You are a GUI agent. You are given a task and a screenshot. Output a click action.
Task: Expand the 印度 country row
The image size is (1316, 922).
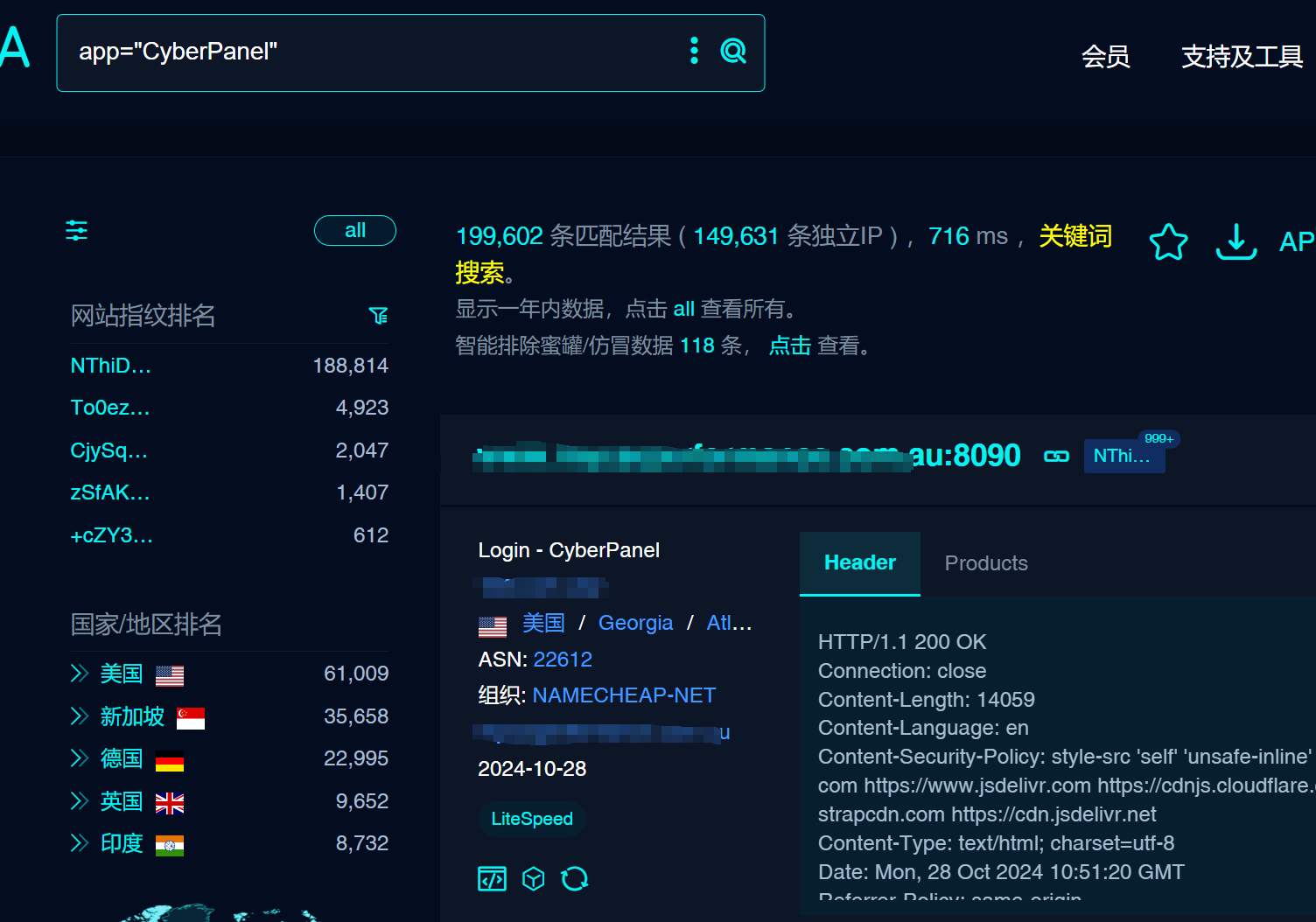point(80,843)
